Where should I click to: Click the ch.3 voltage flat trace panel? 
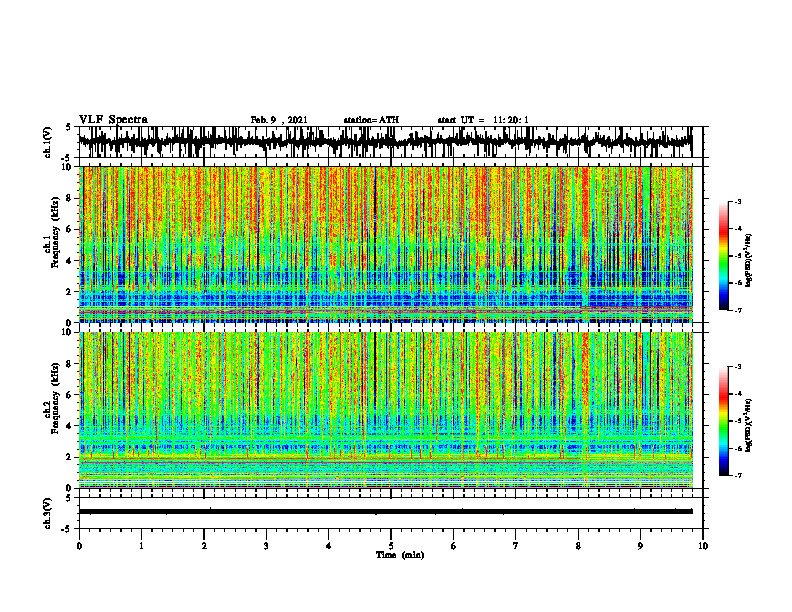[390, 513]
